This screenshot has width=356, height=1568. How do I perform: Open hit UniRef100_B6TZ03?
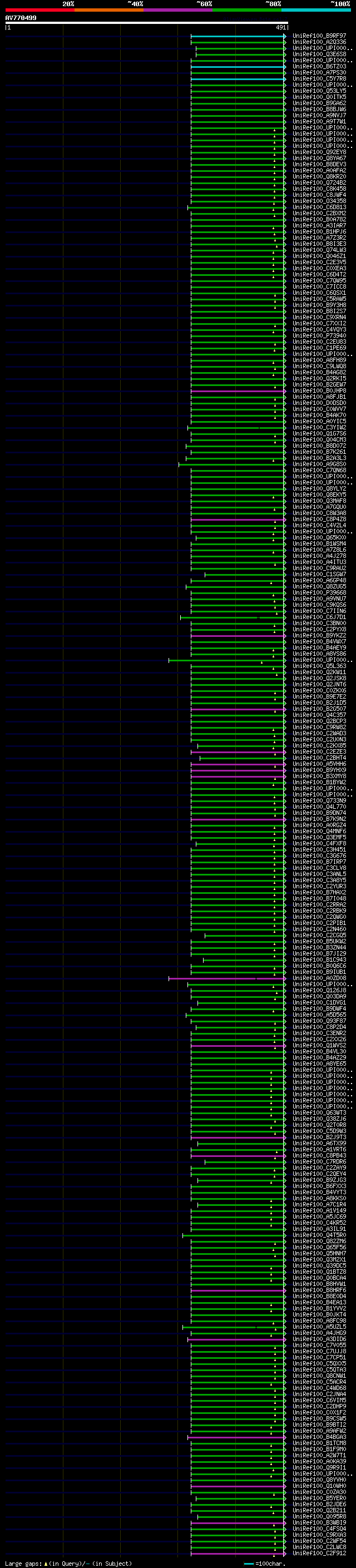[319, 66]
